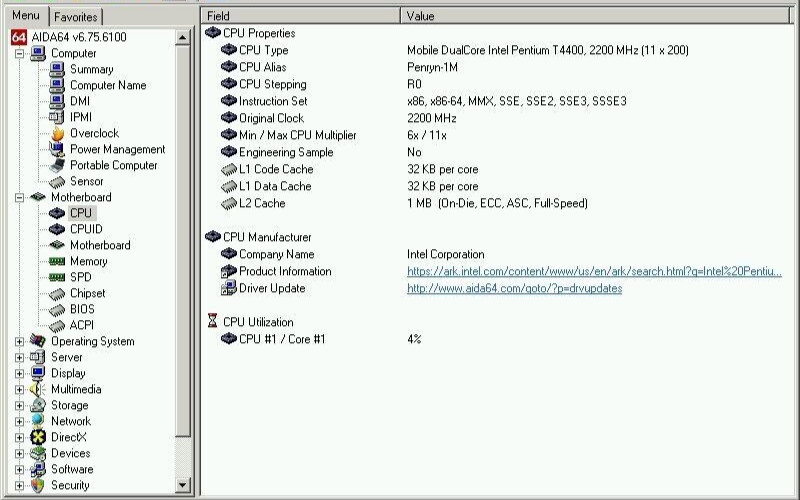This screenshot has width=800, height=500.
Task: Expand the Server tree node
Action: click(x=19, y=357)
